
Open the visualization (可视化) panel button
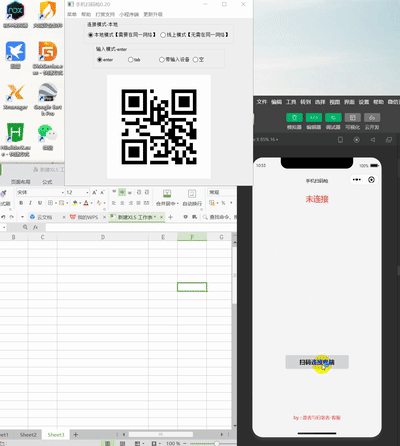353,118
